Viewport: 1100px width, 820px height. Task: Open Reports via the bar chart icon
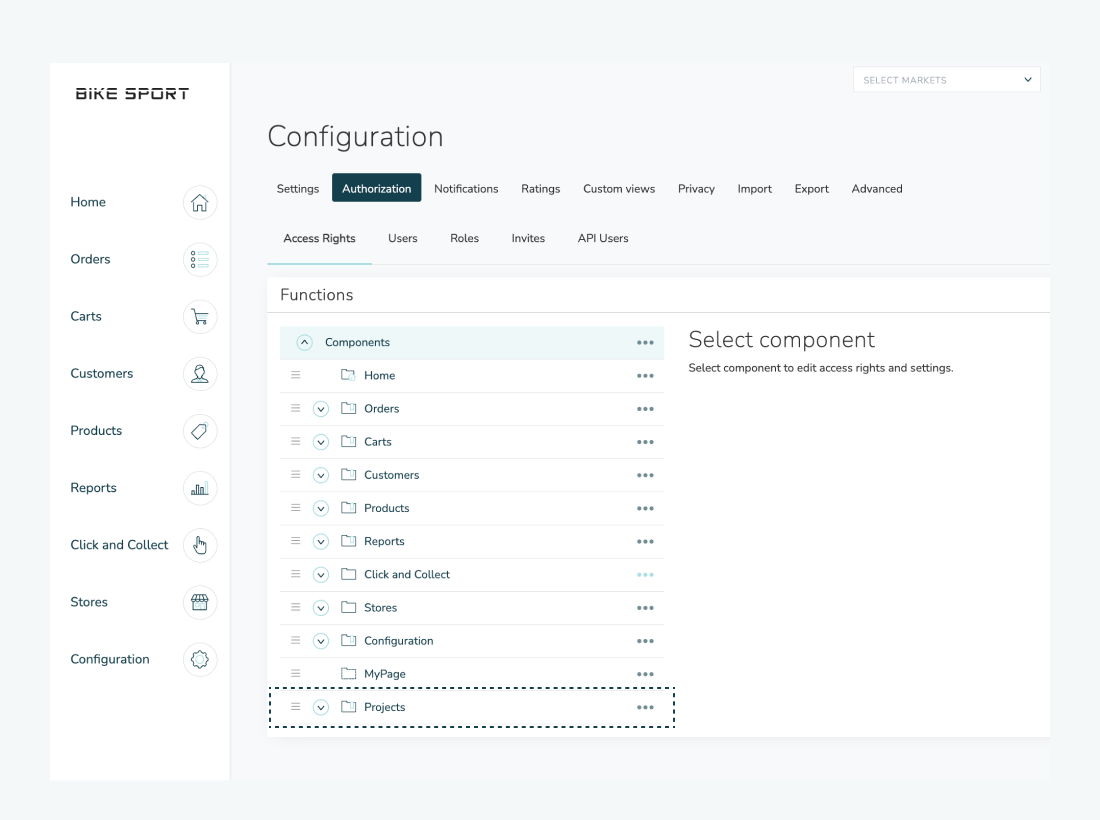pos(200,488)
